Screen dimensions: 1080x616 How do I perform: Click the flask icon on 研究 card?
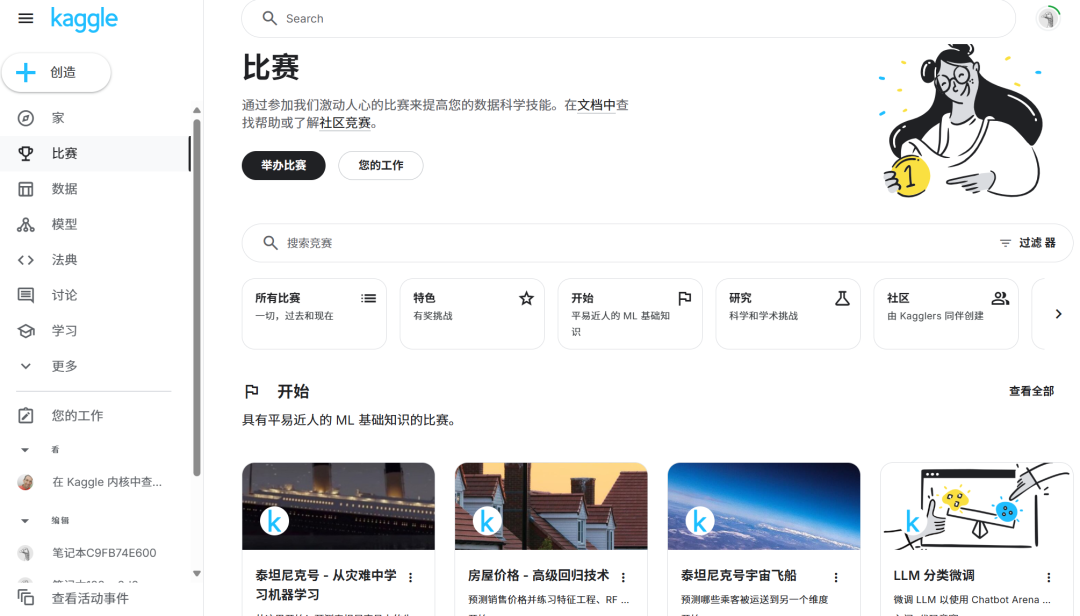pyautogui.click(x=842, y=298)
